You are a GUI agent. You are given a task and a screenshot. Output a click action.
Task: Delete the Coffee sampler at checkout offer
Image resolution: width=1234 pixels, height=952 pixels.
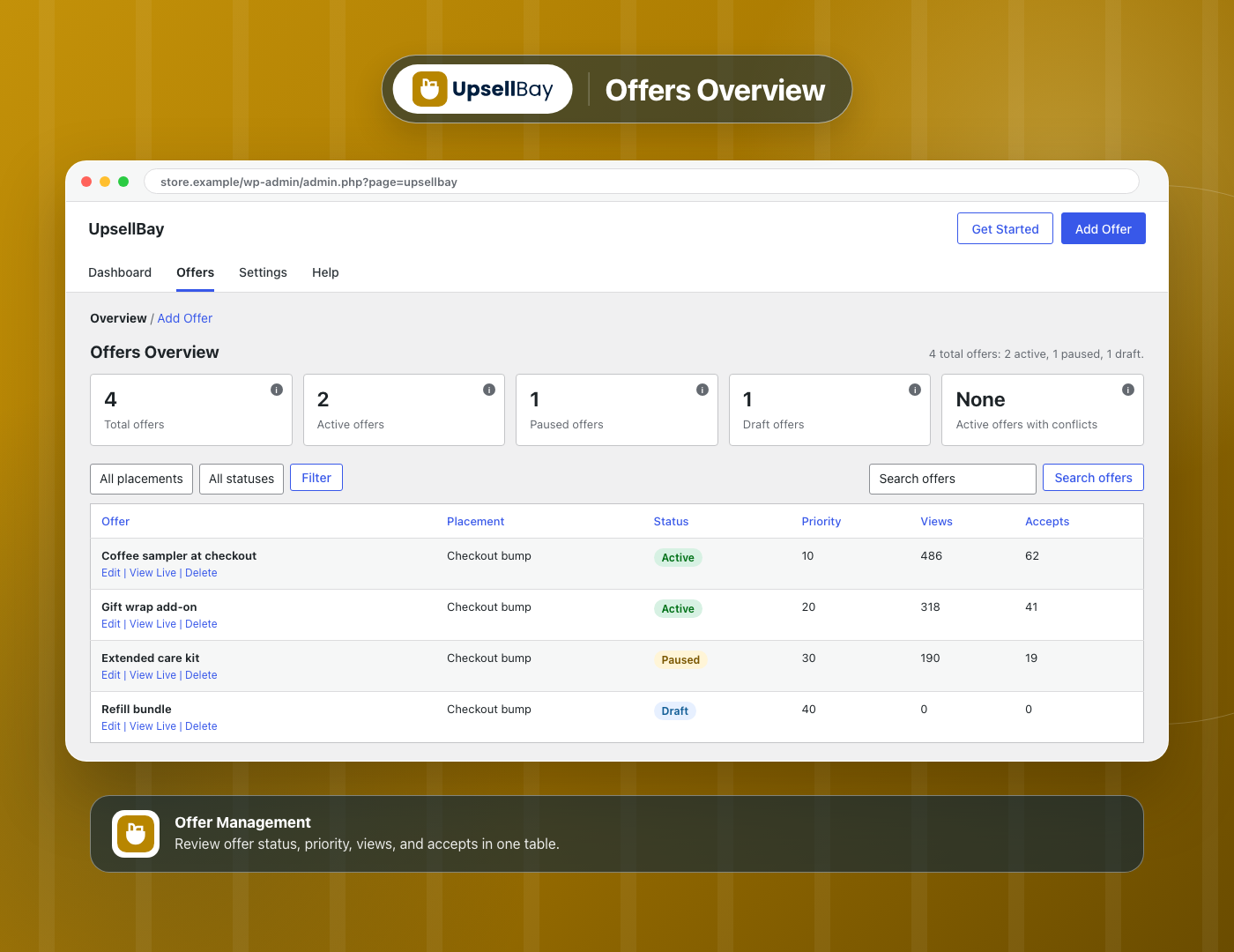(x=201, y=573)
